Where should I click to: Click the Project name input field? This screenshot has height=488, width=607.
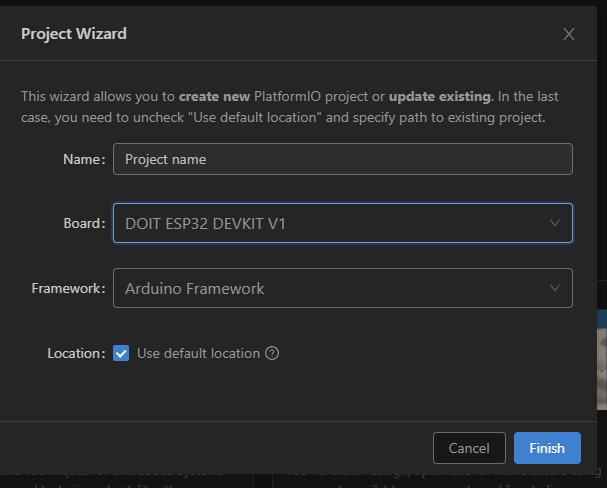pos(342,159)
